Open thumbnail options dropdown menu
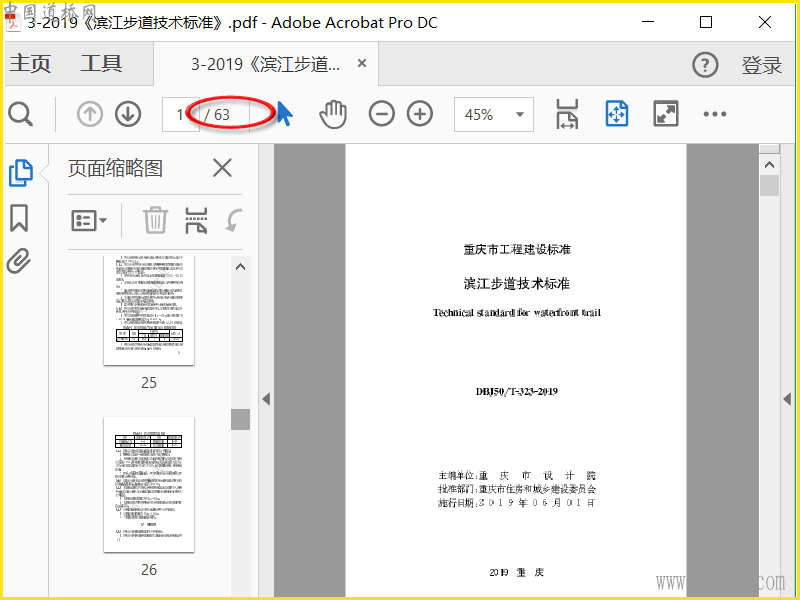The width and height of the screenshot is (800, 600). [x=89, y=221]
